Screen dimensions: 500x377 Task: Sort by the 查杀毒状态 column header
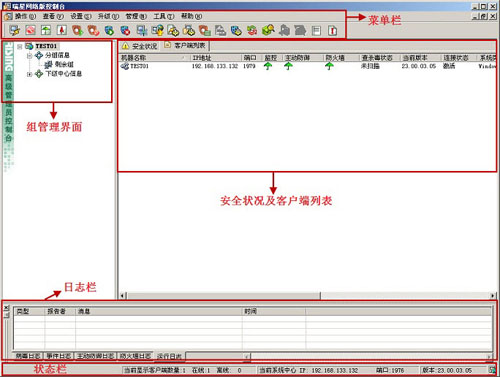tap(380, 58)
